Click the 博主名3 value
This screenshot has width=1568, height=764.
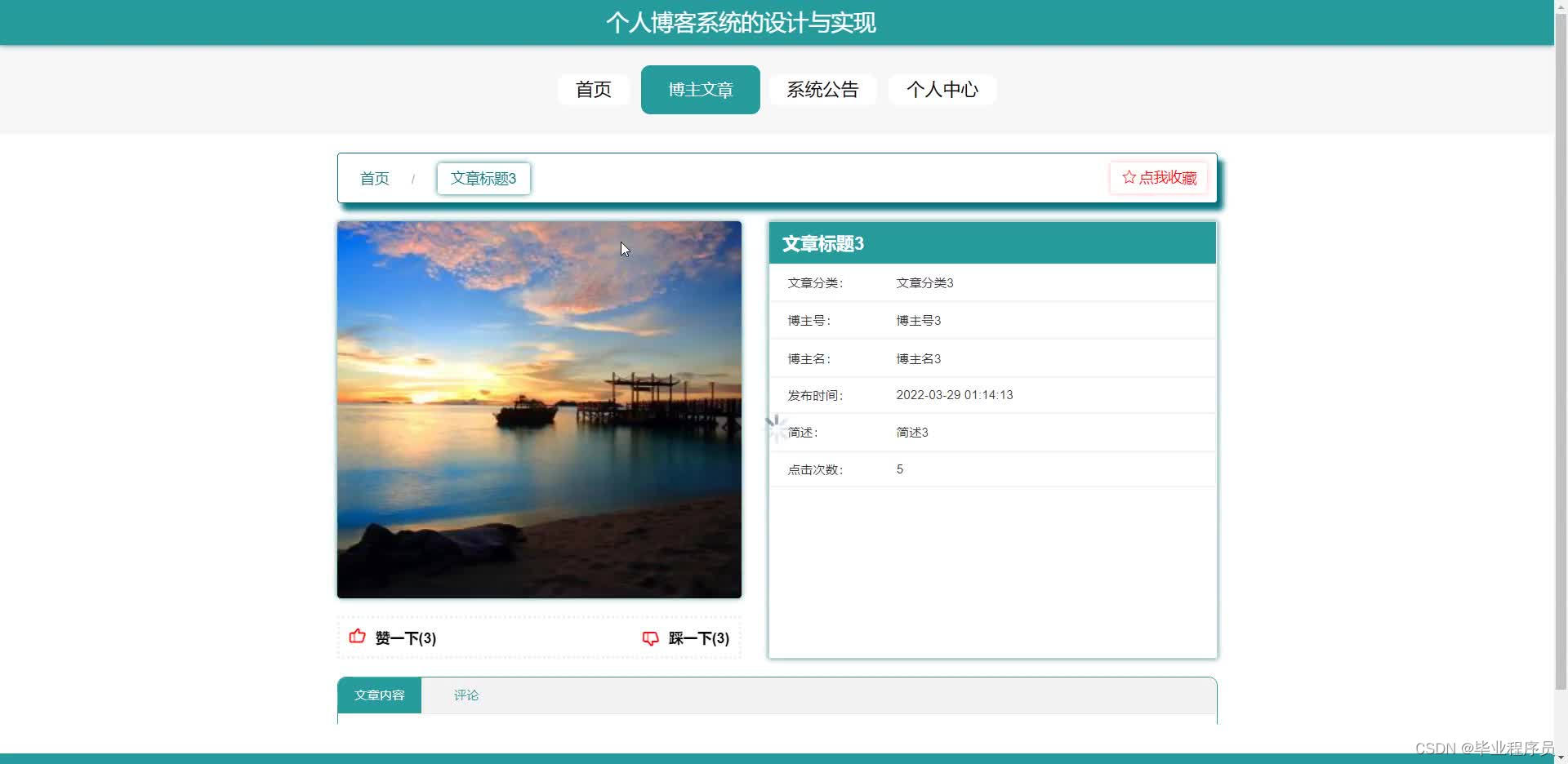[x=919, y=359]
